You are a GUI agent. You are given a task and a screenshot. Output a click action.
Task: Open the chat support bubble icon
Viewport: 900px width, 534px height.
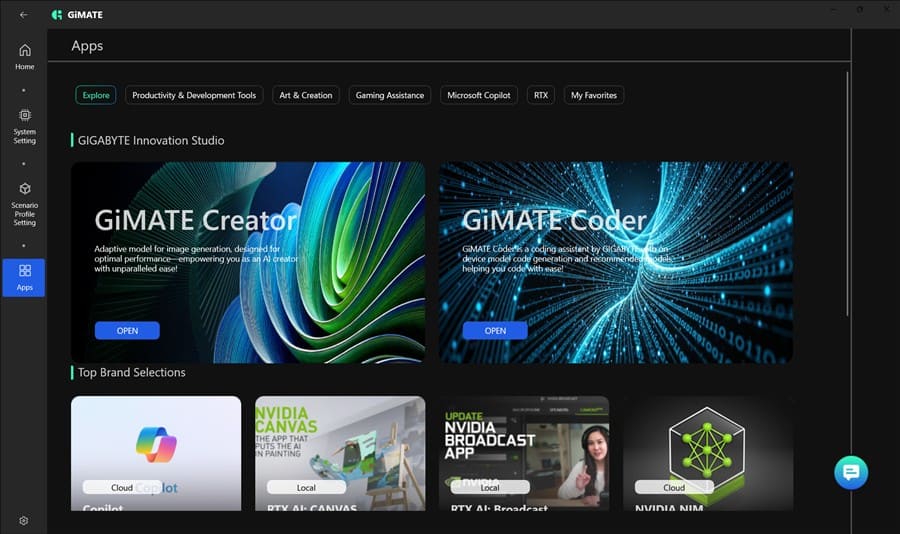(851, 472)
